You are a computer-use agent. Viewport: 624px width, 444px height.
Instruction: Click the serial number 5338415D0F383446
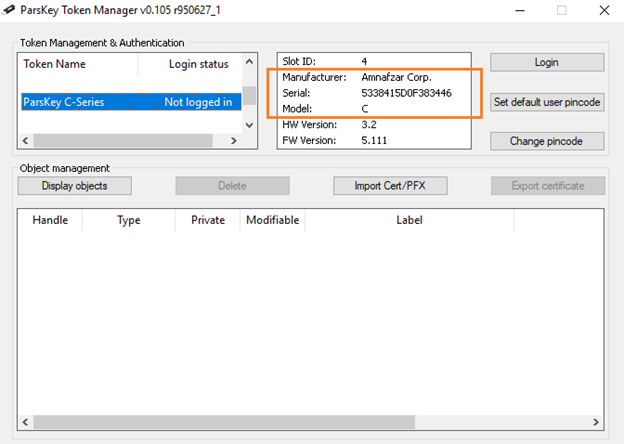tap(406, 93)
